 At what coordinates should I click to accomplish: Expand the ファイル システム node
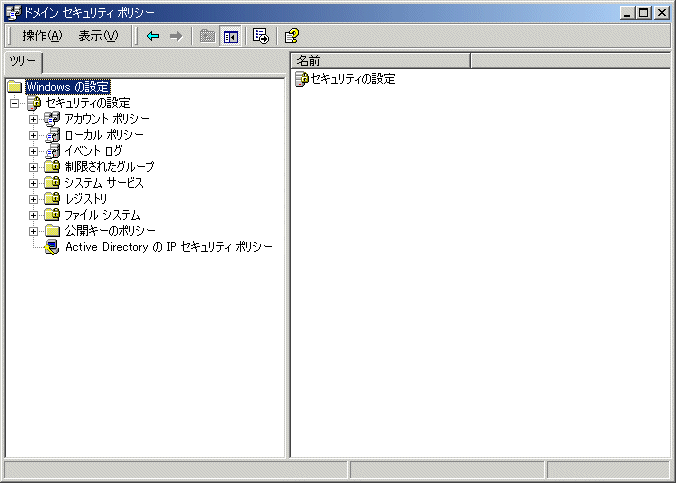33,215
